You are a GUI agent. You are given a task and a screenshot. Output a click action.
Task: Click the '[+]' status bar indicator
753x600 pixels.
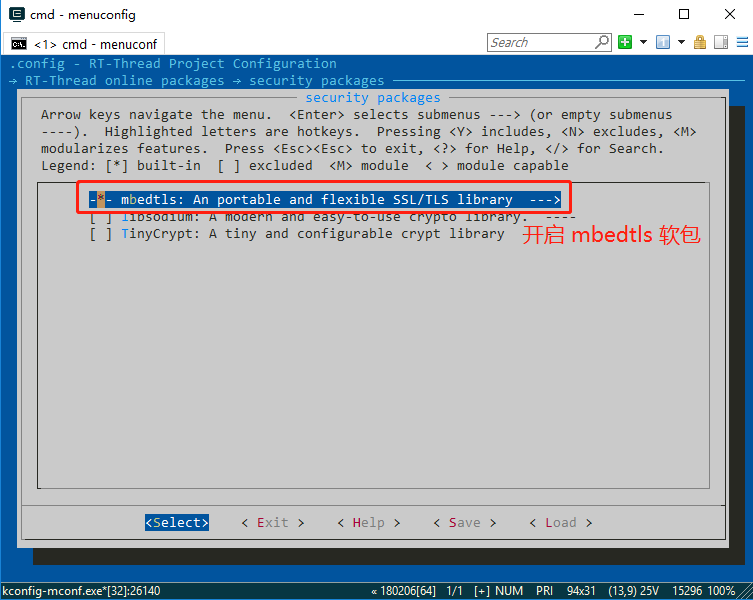click(481, 591)
